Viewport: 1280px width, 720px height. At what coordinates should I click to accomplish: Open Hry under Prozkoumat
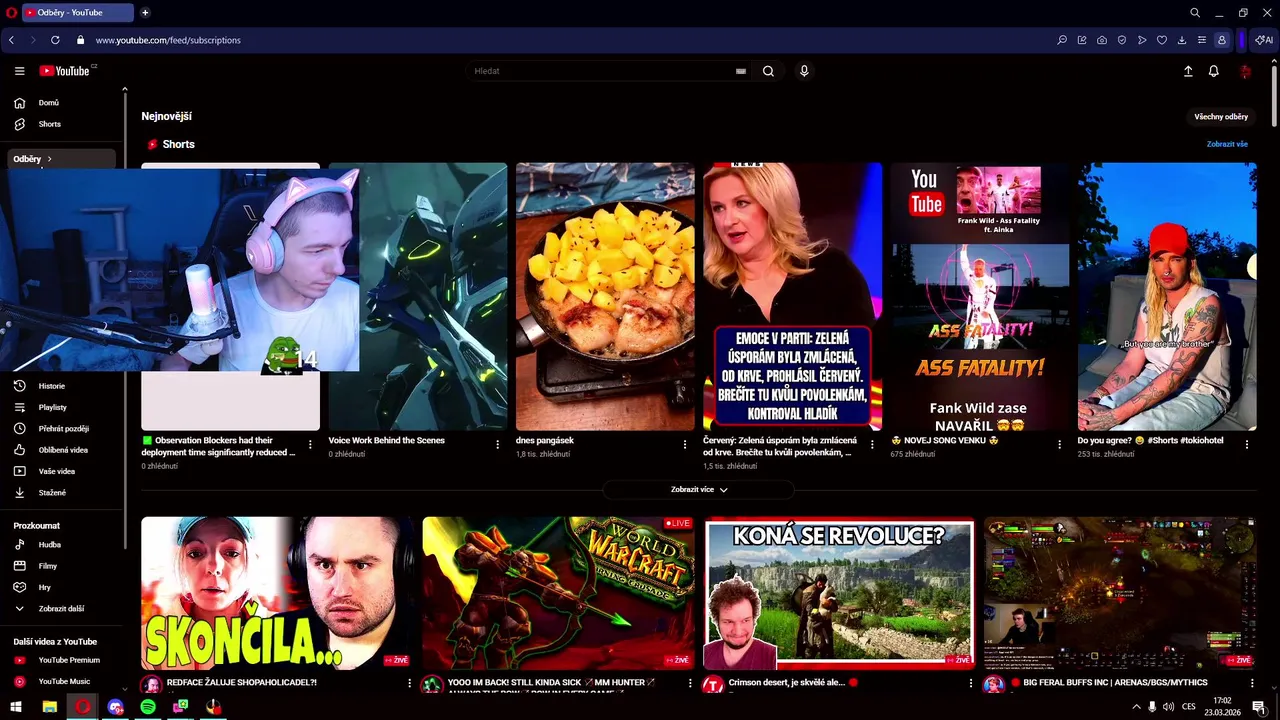click(x=62, y=588)
